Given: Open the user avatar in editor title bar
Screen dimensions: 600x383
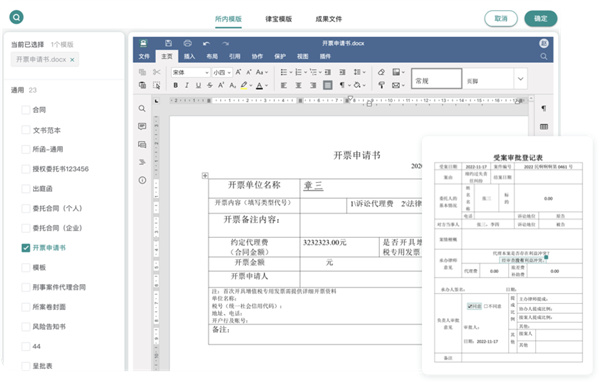Looking at the screenshot, I should point(544,43).
